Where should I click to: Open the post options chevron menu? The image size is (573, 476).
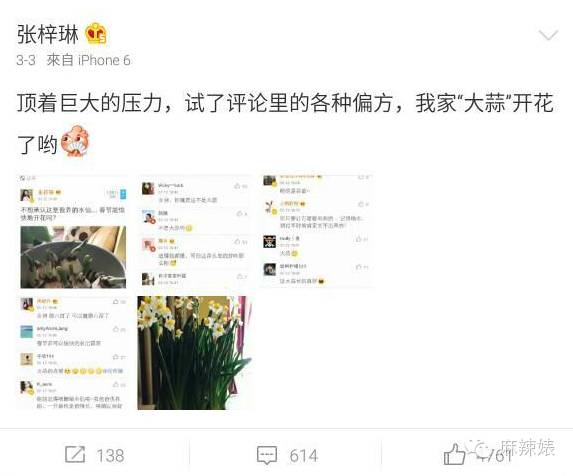point(548,35)
